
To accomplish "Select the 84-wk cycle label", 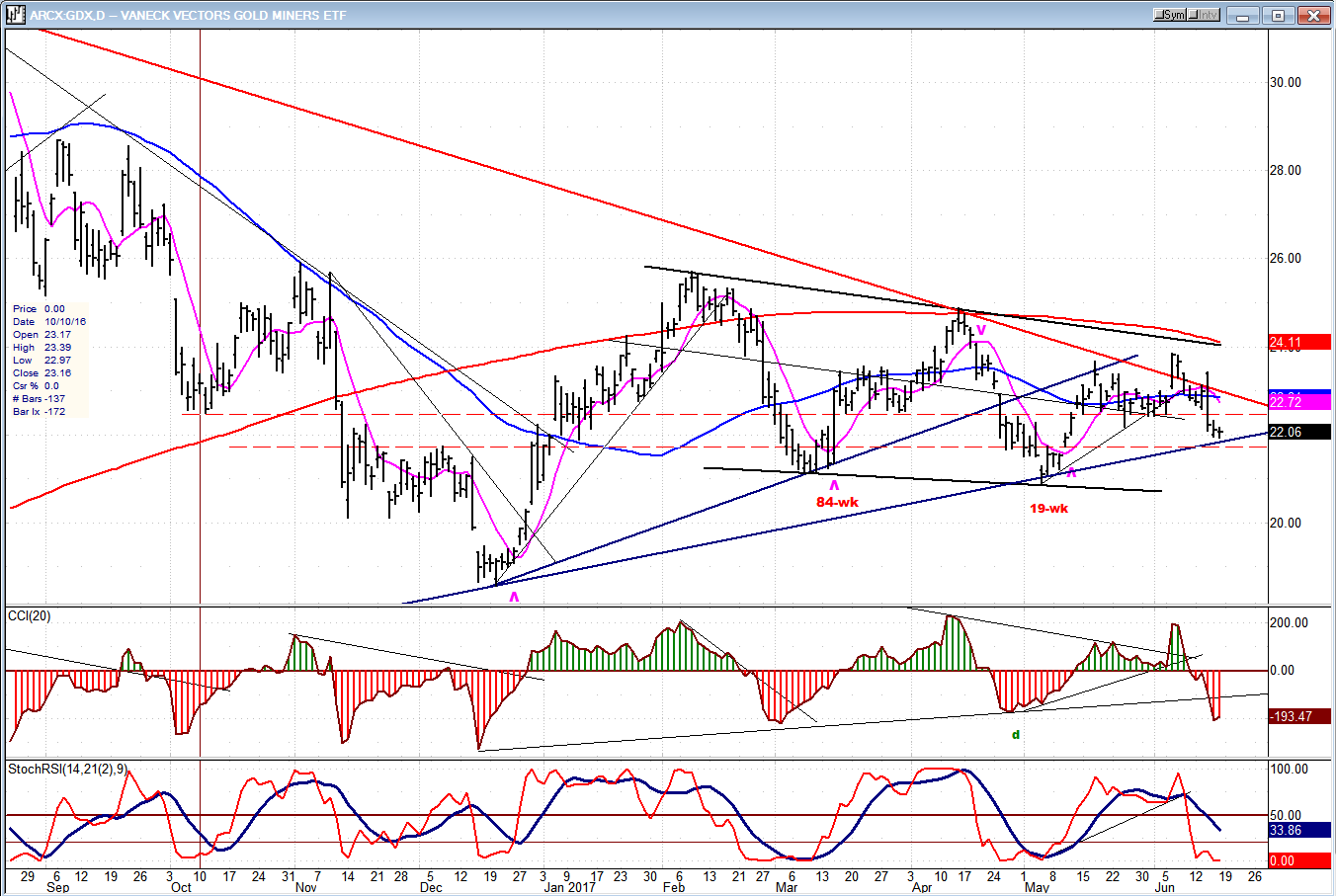I will pos(837,502).
